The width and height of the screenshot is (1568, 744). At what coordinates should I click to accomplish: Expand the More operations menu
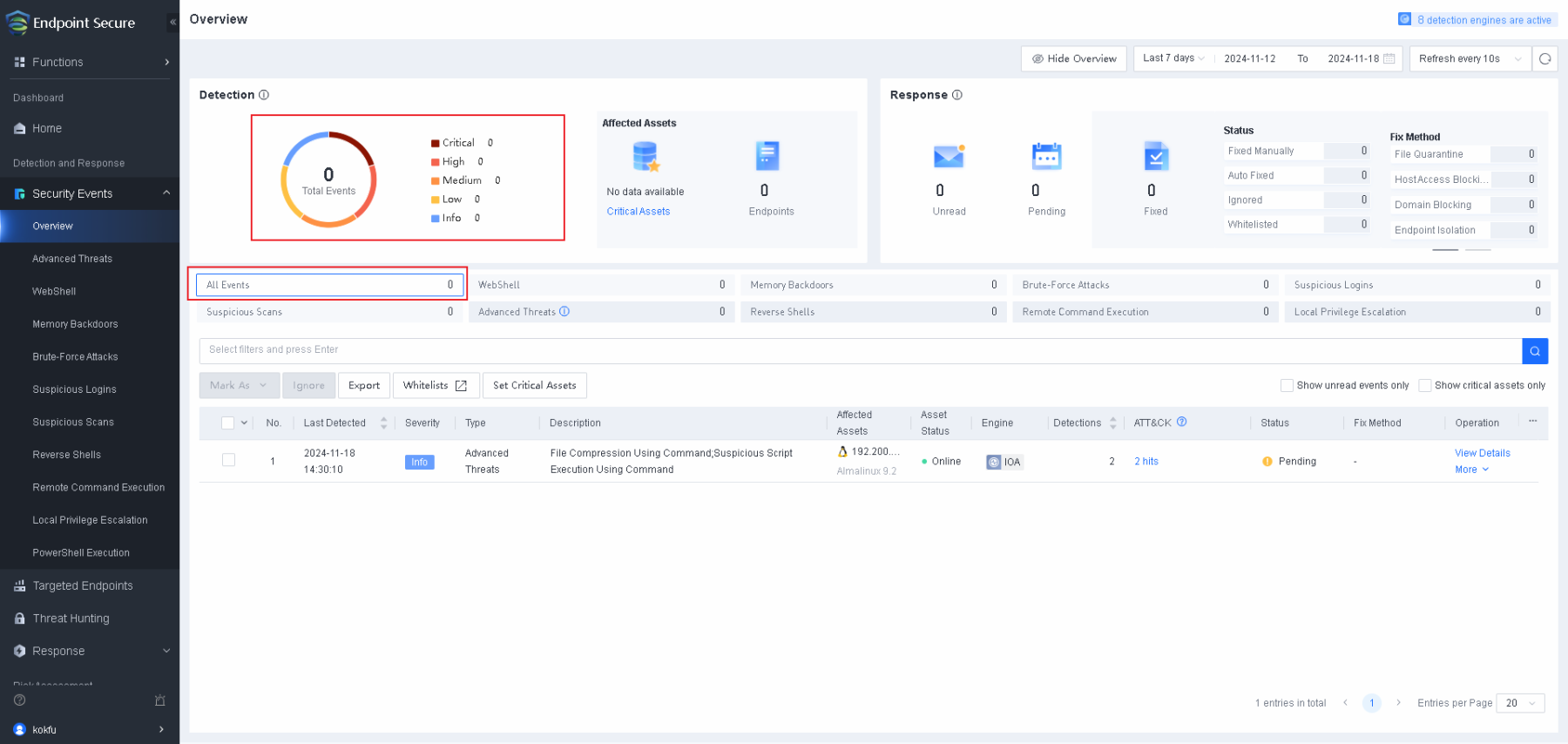pyautogui.click(x=1471, y=470)
